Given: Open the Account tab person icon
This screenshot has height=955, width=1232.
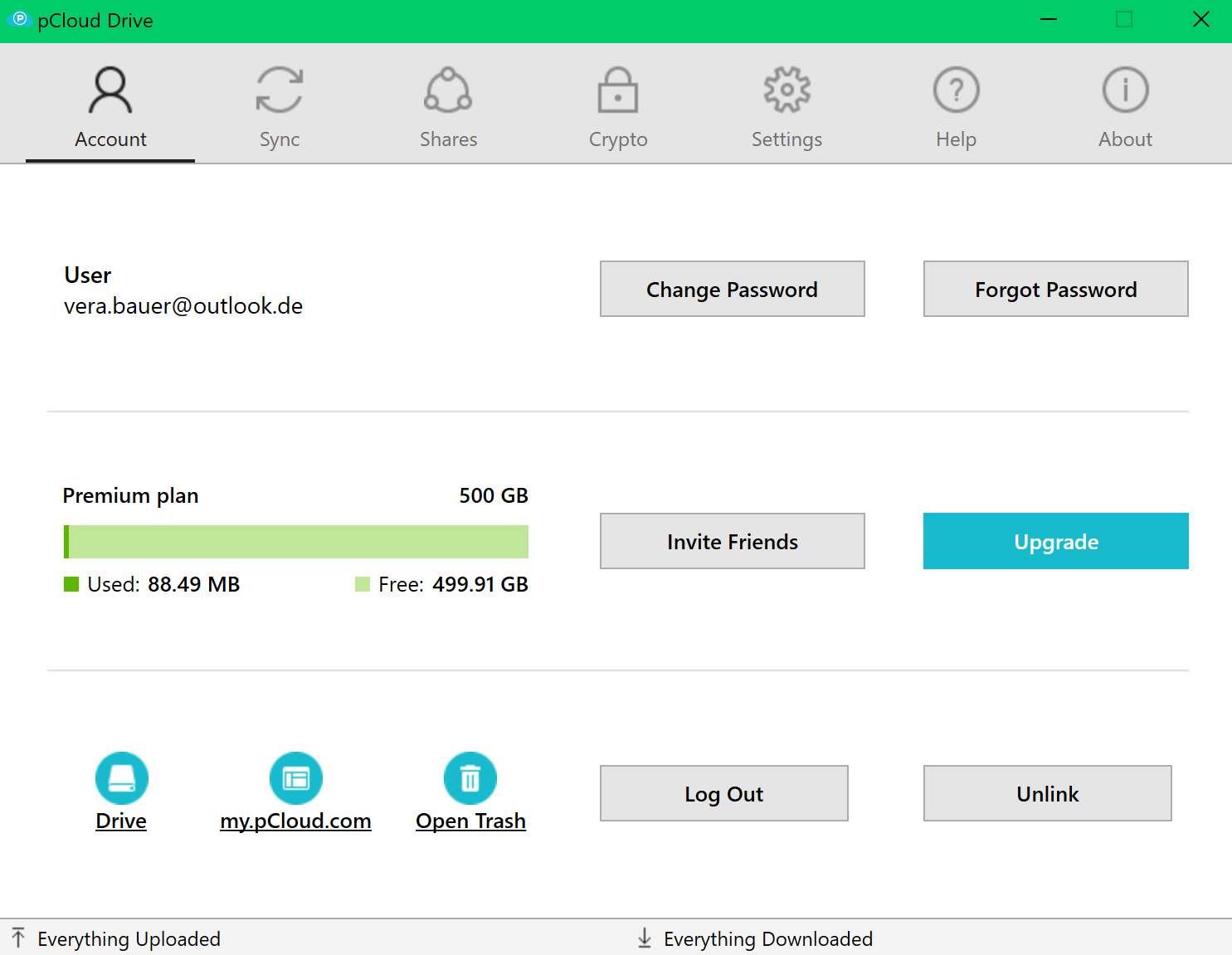Looking at the screenshot, I should click(110, 90).
